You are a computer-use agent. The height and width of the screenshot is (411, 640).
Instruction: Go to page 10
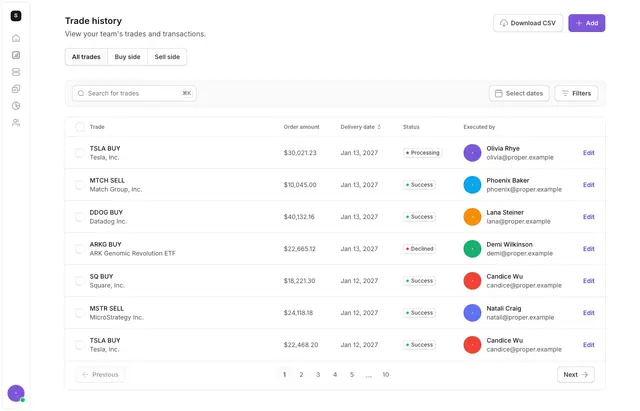tap(386, 375)
